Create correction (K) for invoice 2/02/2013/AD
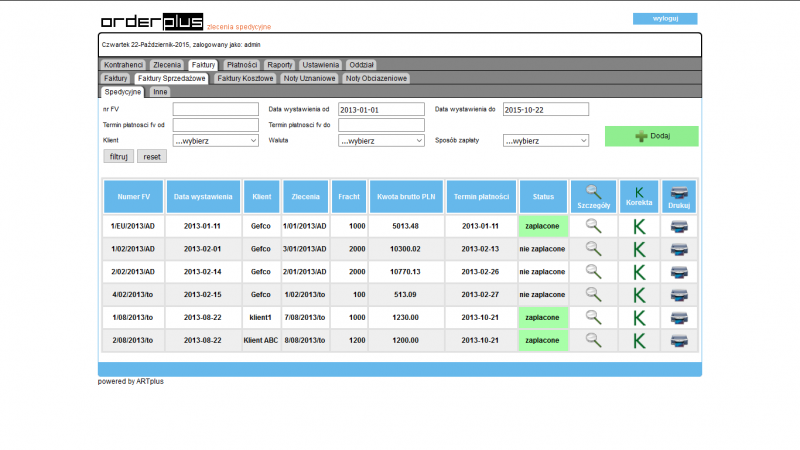The image size is (800, 450). coord(639,272)
